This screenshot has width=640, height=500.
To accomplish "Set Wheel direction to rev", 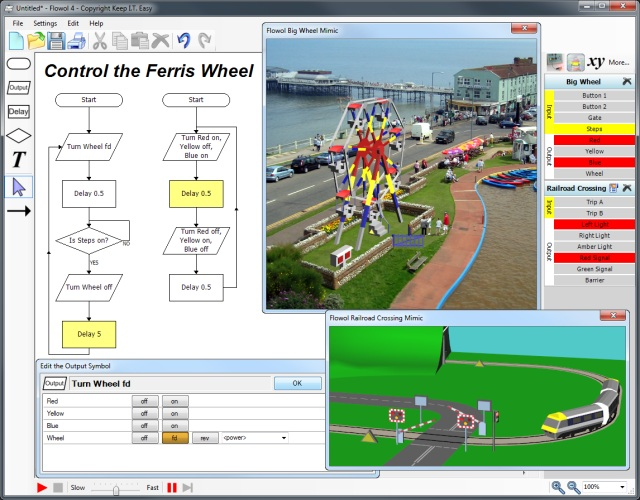I will [x=204, y=438].
